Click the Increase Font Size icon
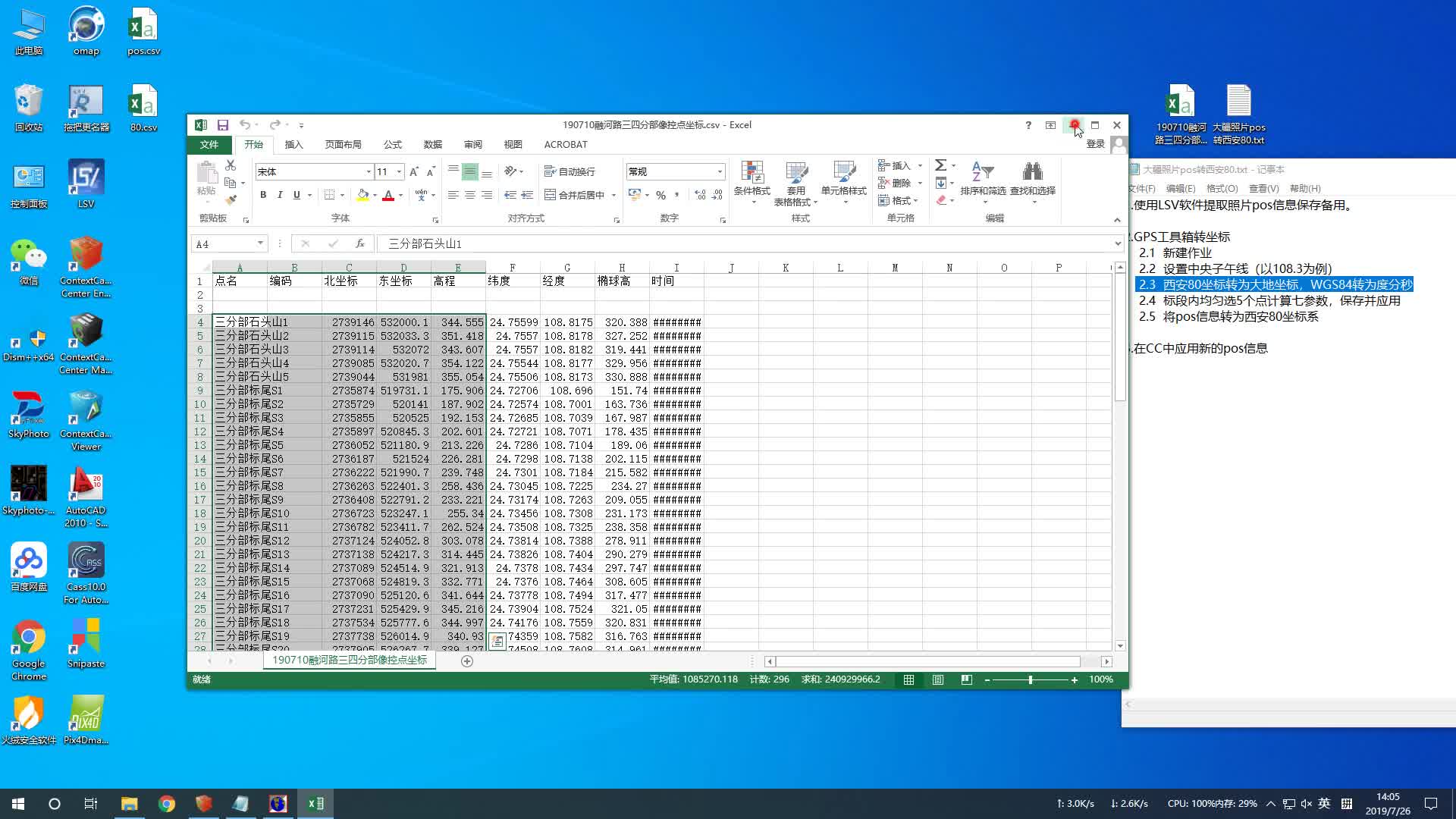The image size is (1456, 819). pyautogui.click(x=414, y=172)
